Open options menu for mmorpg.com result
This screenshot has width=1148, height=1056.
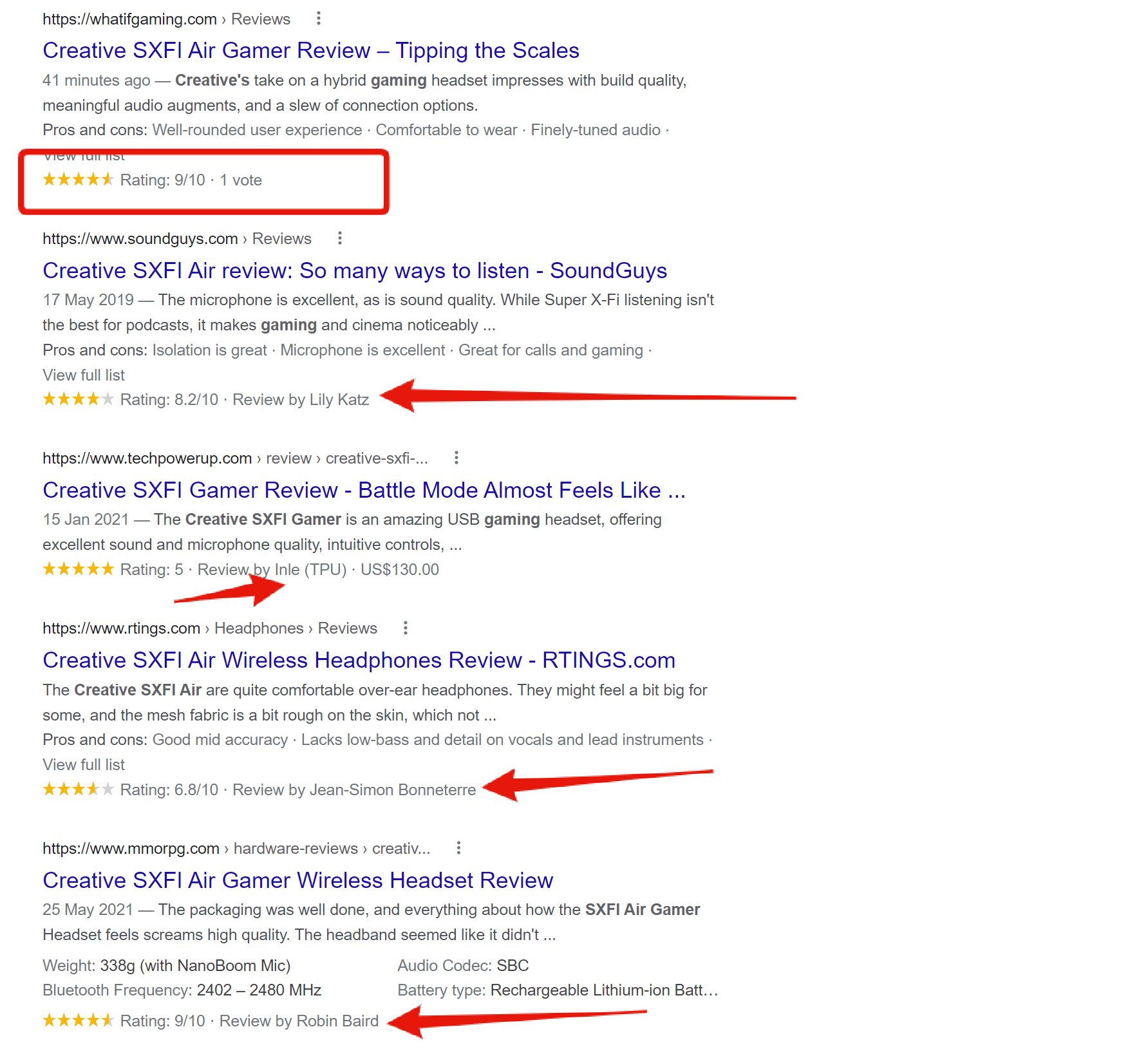pyautogui.click(x=458, y=848)
